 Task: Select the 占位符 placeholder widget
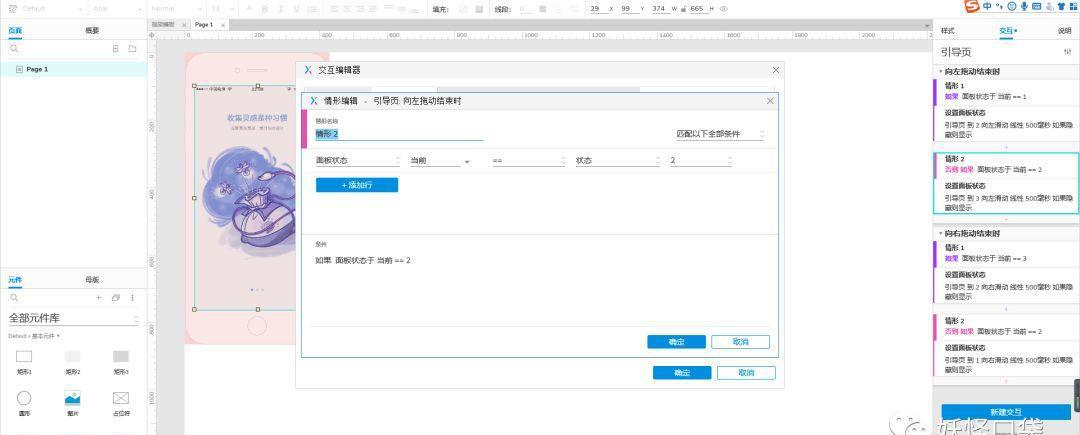(121, 403)
